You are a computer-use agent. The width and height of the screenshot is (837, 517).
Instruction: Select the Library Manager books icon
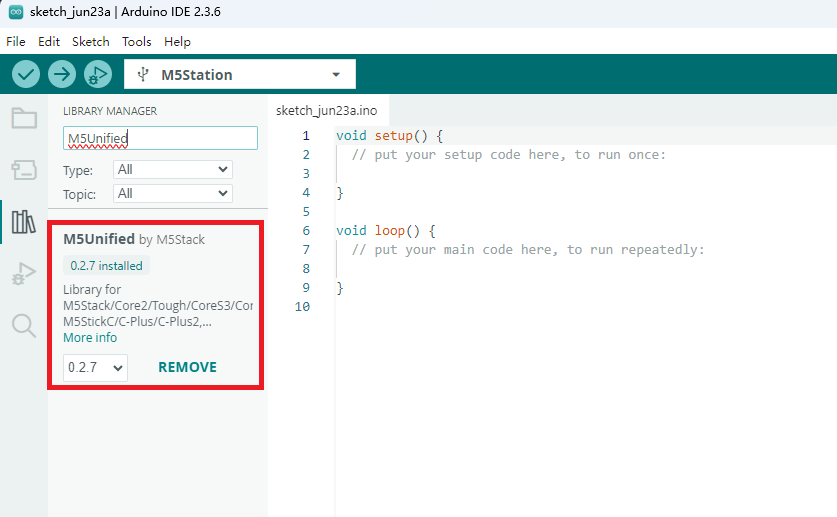pyautogui.click(x=24, y=222)
